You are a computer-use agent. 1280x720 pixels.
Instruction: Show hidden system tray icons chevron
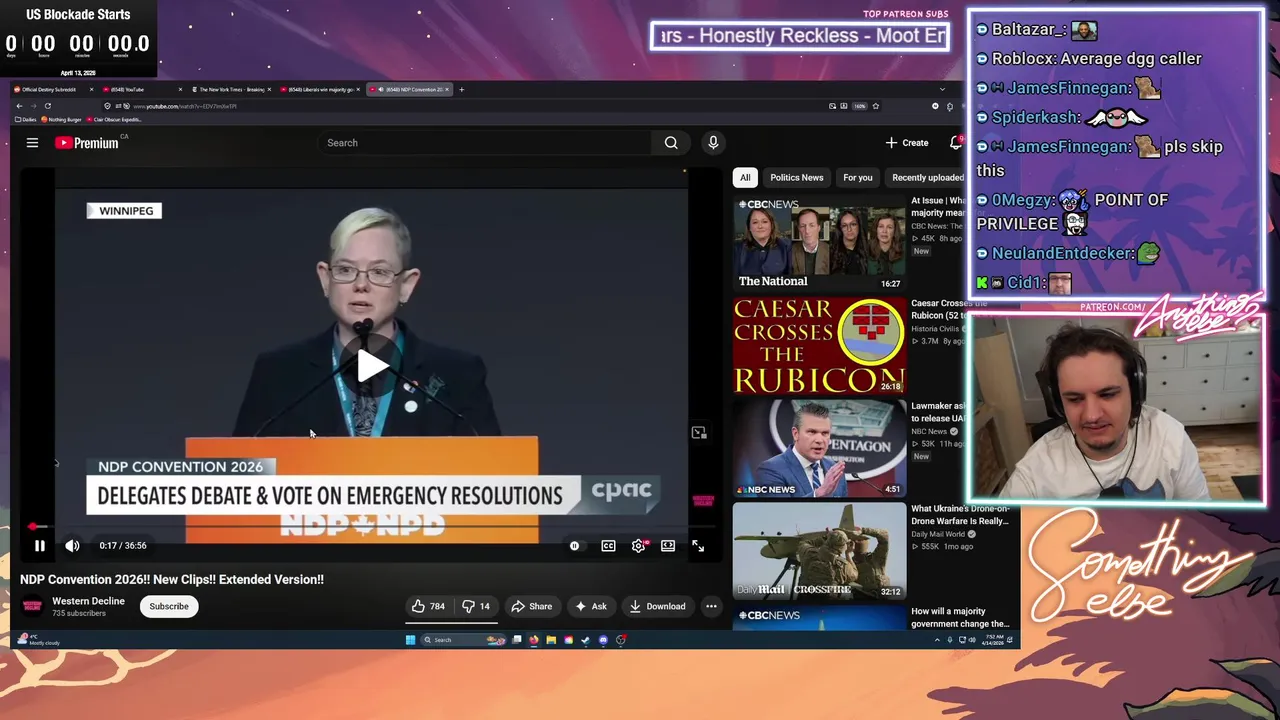pos(937,640)
